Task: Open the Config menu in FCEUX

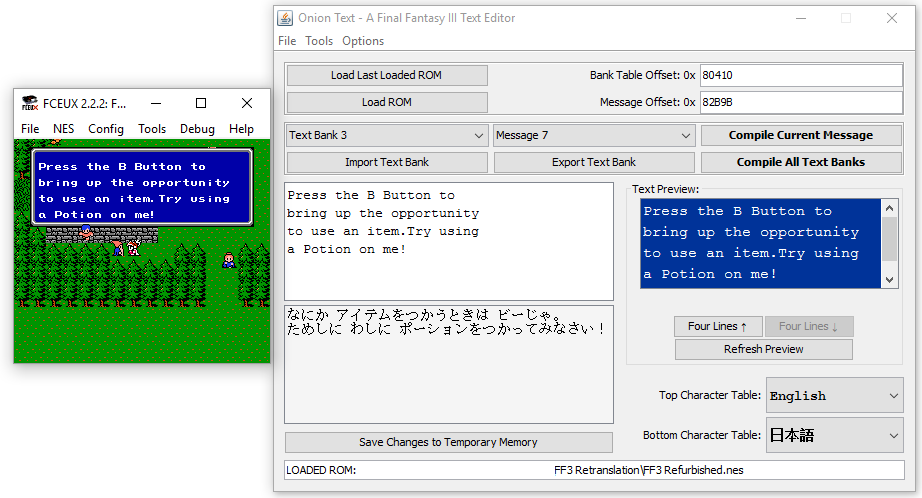Action: point(106,129)
